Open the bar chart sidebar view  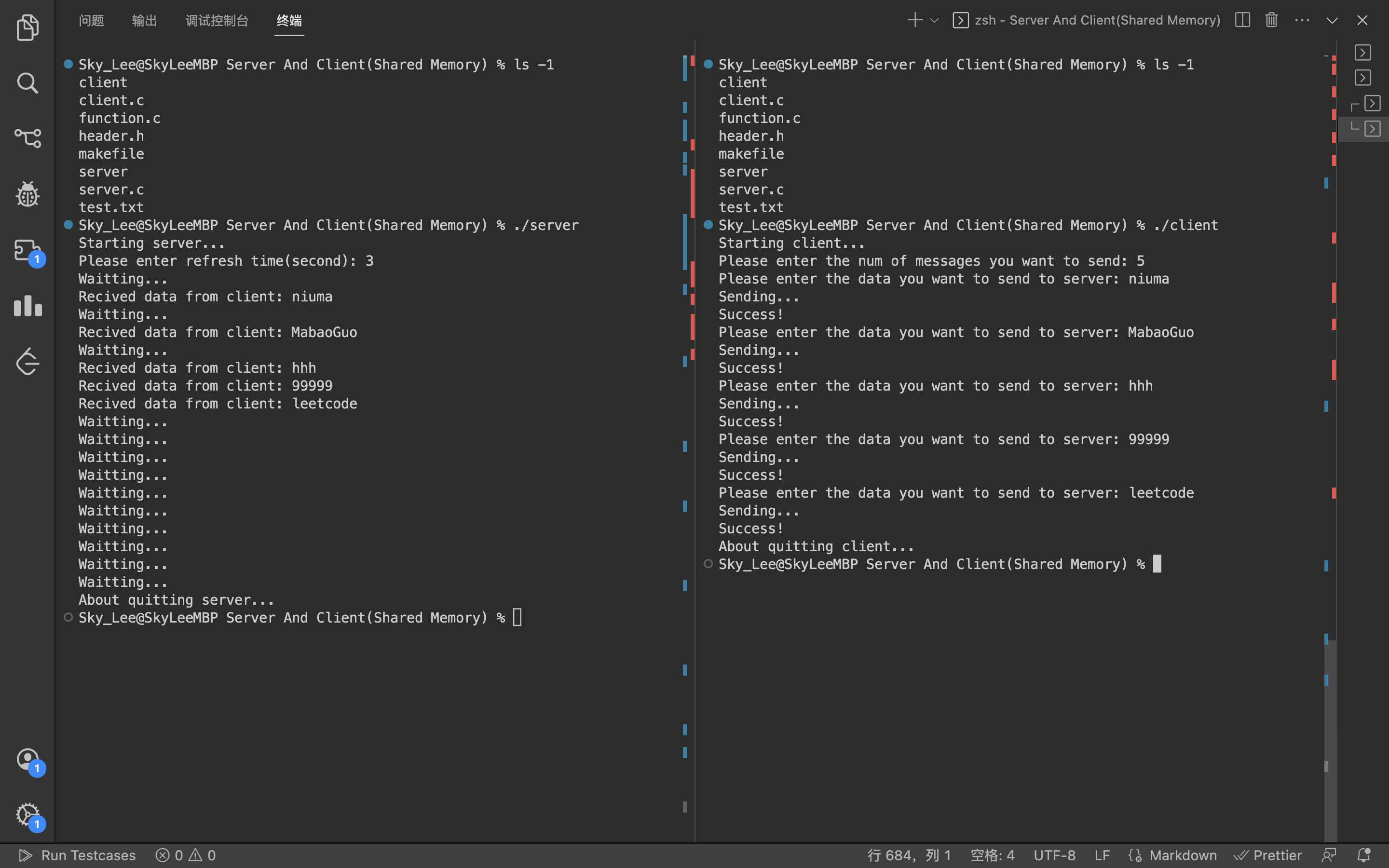coord(27,306)
